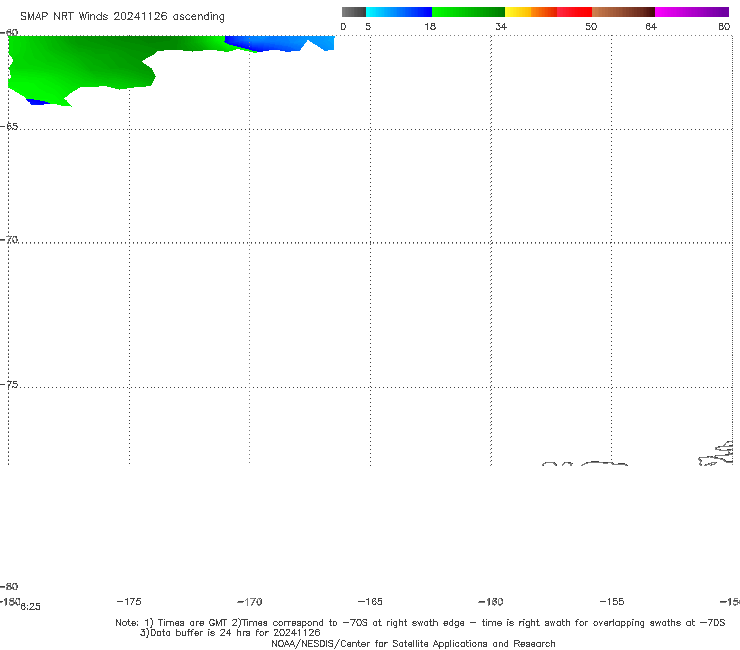Click the longitude label '-165'

coord(370,602)
